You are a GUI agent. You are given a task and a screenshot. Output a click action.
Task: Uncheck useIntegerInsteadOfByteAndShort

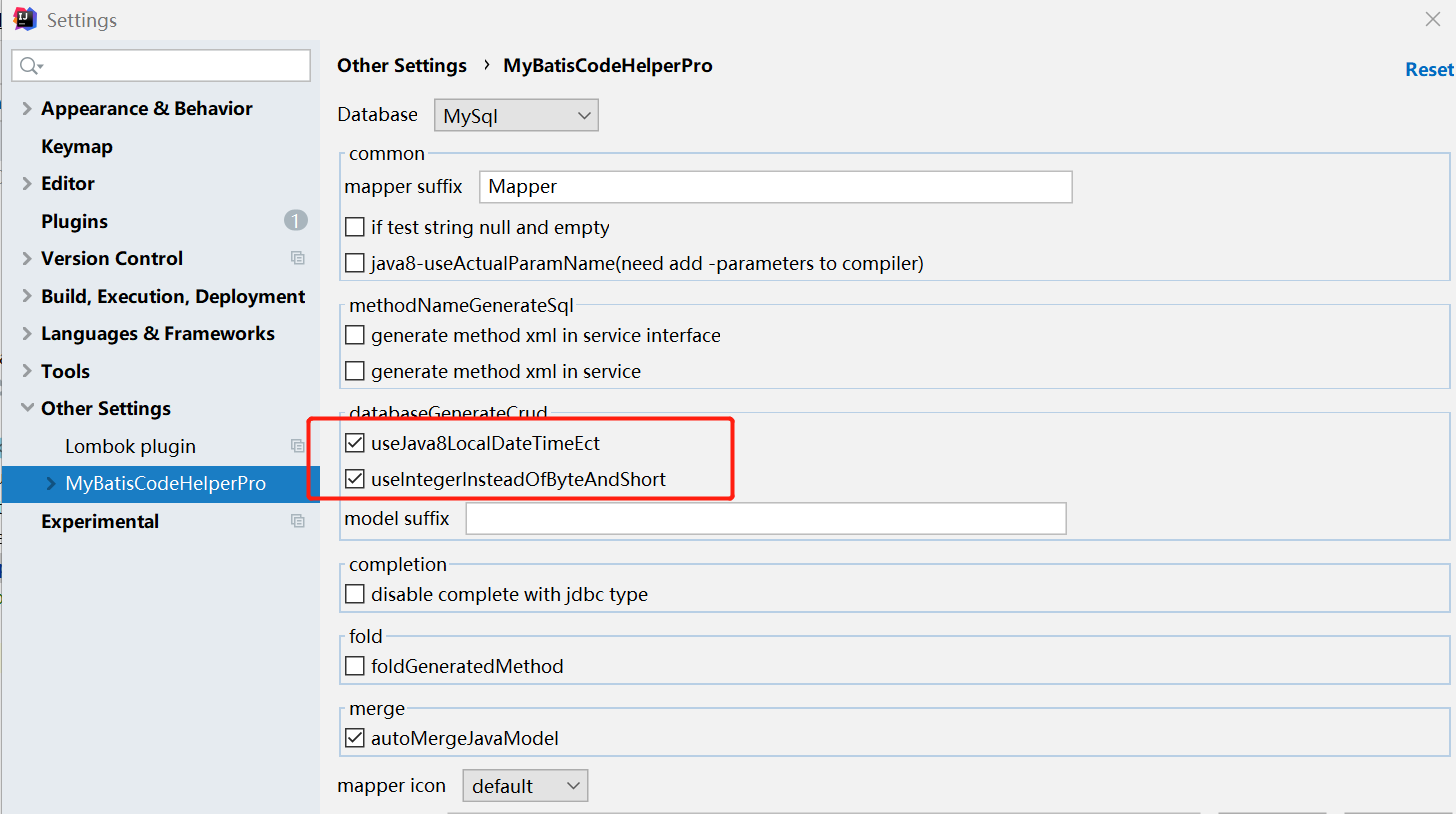click(x=354, y=479)
